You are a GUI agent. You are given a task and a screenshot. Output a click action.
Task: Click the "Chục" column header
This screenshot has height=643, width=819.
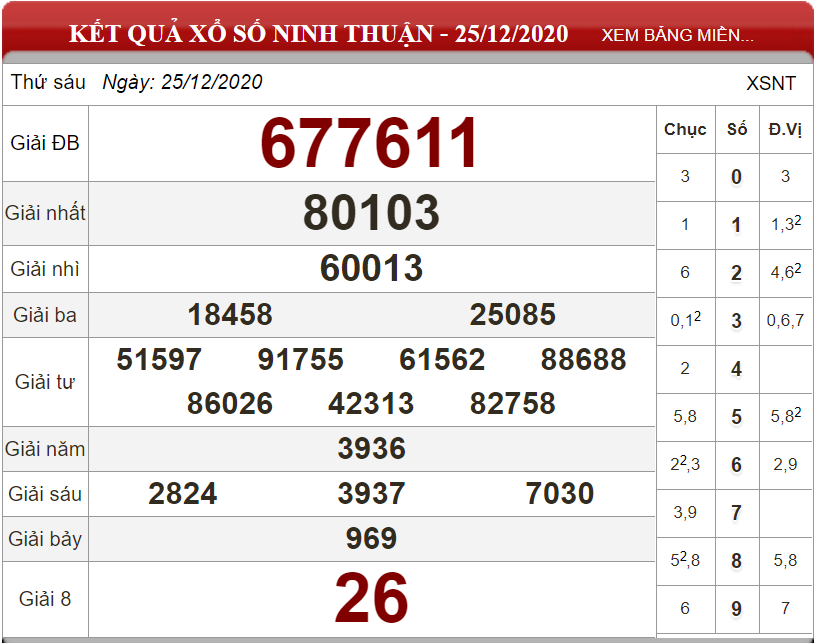tap(685, 129)
